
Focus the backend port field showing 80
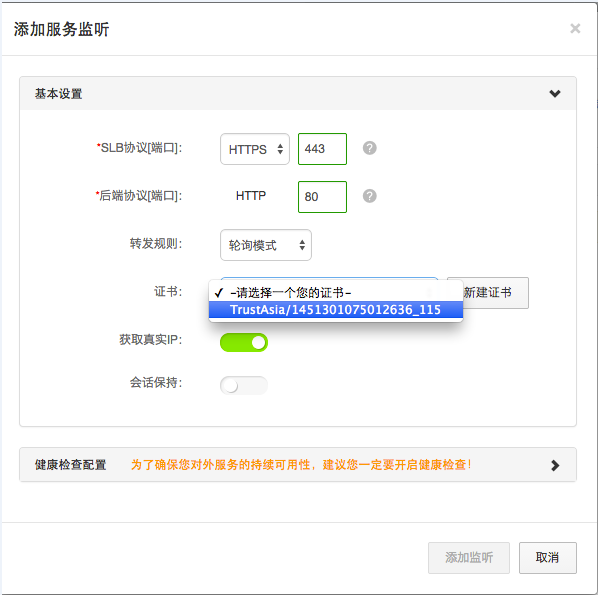322,197
